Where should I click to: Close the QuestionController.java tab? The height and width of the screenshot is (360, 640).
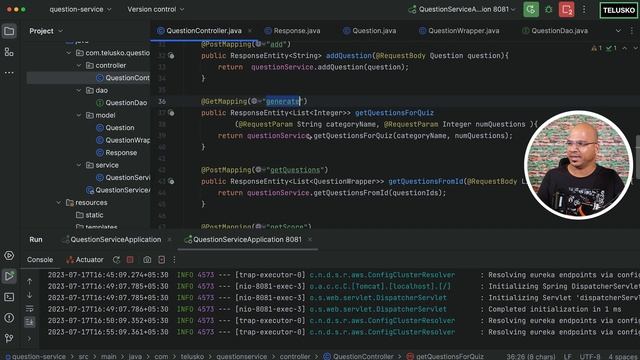[249, 31]
